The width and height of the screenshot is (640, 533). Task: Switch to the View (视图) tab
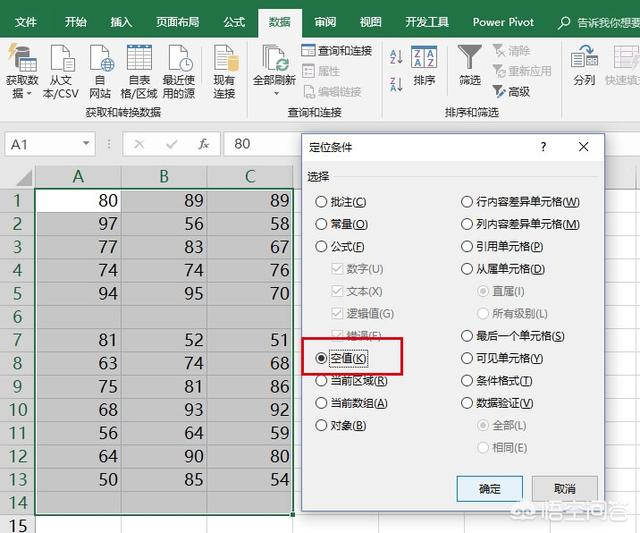(370, 22)
